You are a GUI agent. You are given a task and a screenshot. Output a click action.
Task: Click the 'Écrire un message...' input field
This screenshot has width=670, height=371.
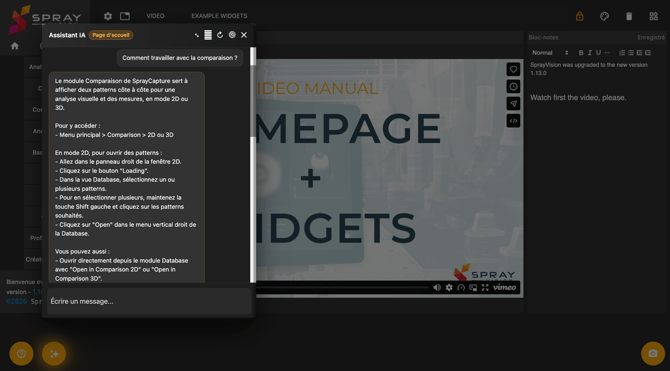(x=149, y=301)
